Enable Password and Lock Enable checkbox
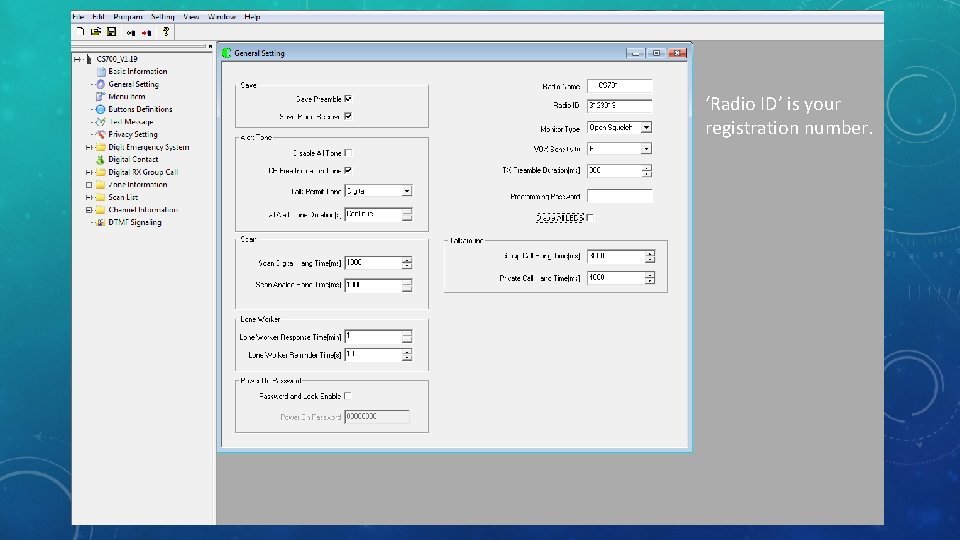Screen dimensions: 960x540 click(348, 396)
